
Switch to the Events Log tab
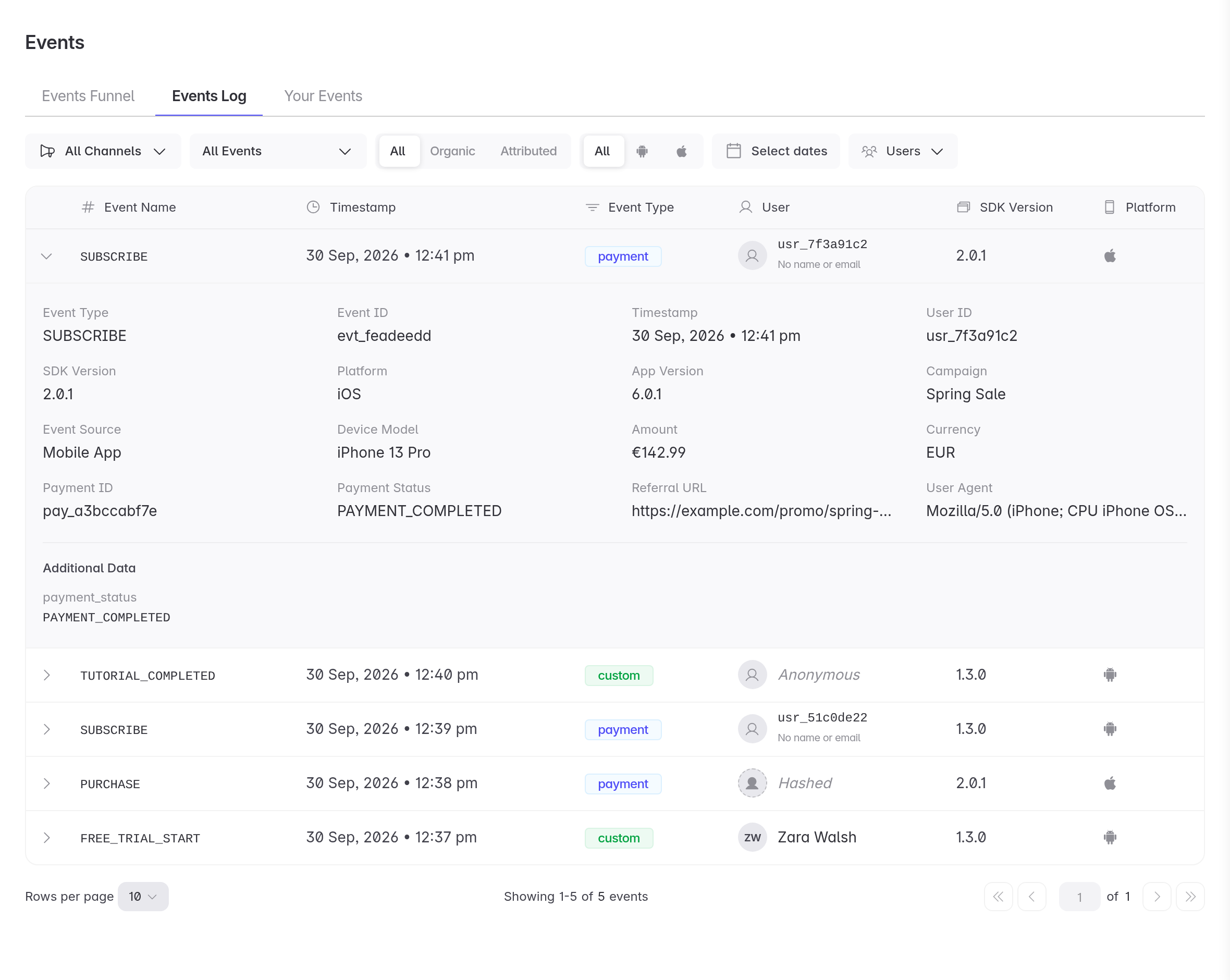pyautogui.click(x=209, y=96)
